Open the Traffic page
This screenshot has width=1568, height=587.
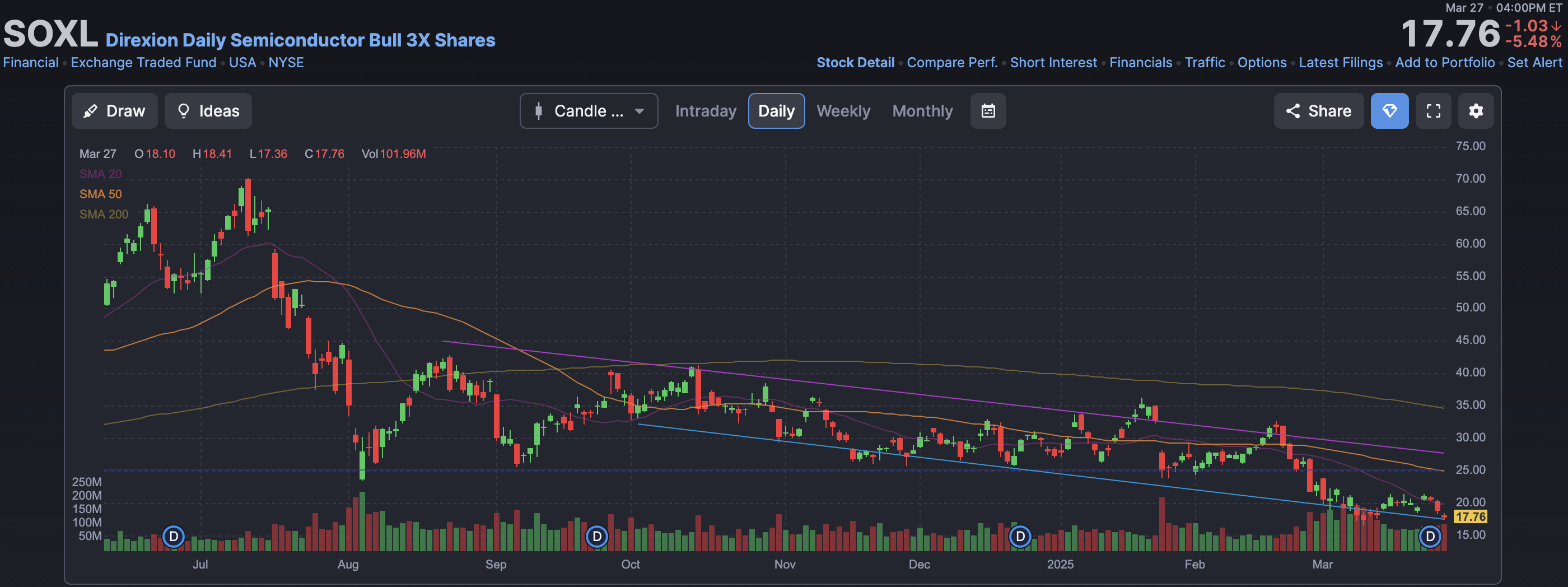(1205, 63)
